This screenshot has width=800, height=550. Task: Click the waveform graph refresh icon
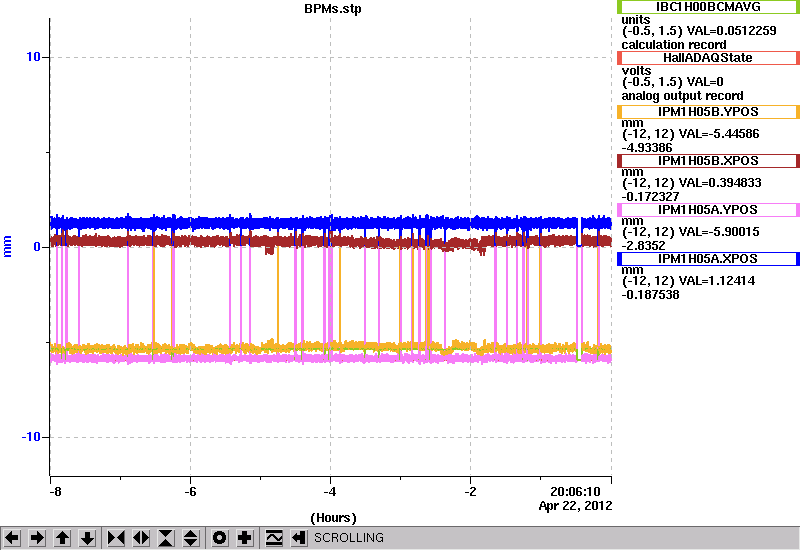click(x=274, y=538)
